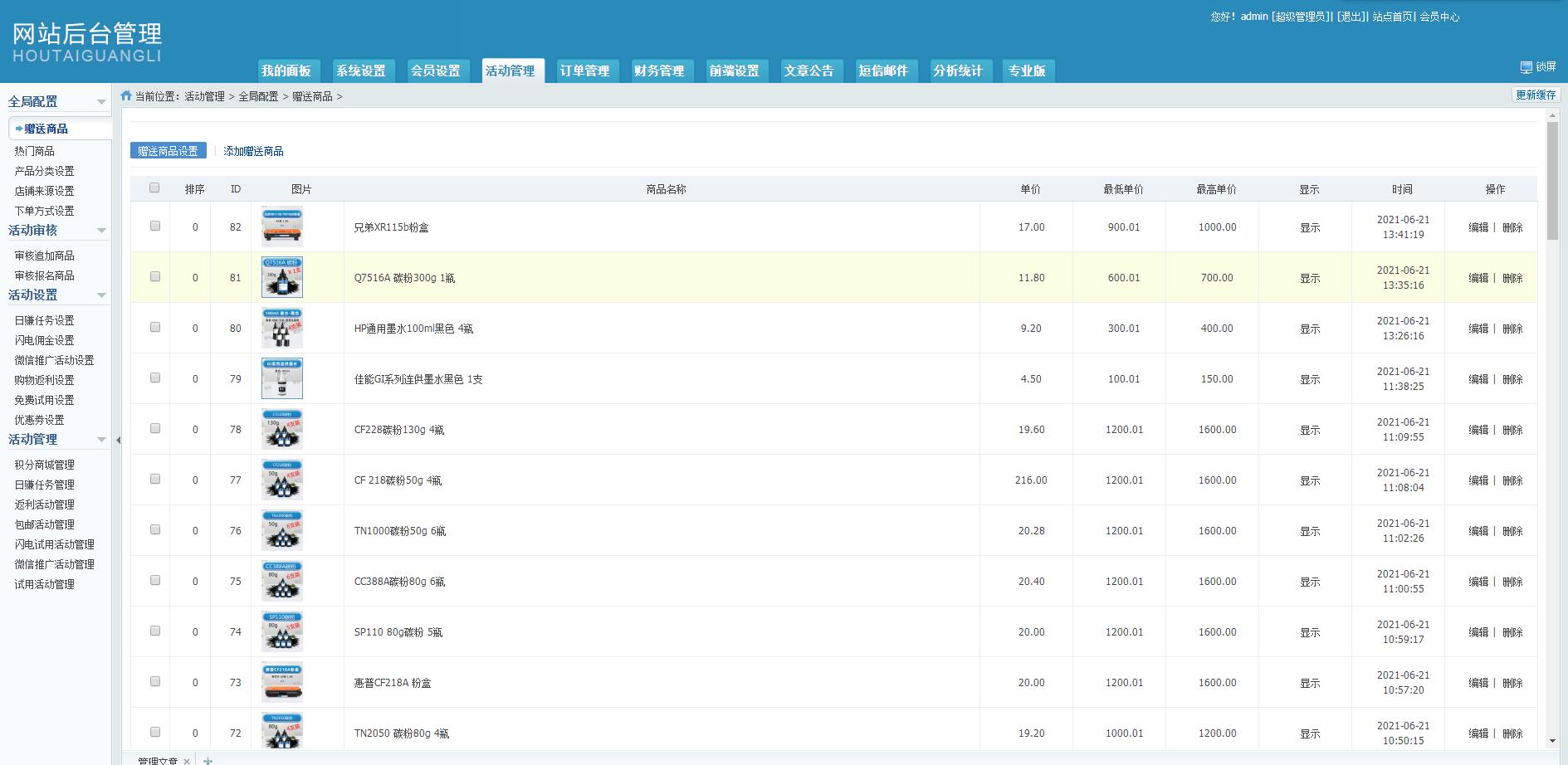Open the 财务管理 navigation tab
This screenshot has width=1568, height=765.
(659, 71)
